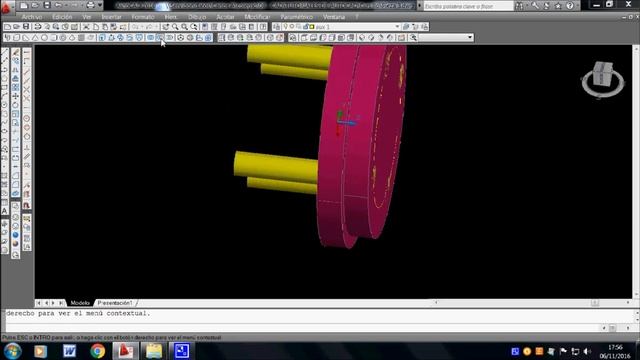Select the Mirror tool in the Modify toolbar
640x360 pixels.
(x=16, y=70)
